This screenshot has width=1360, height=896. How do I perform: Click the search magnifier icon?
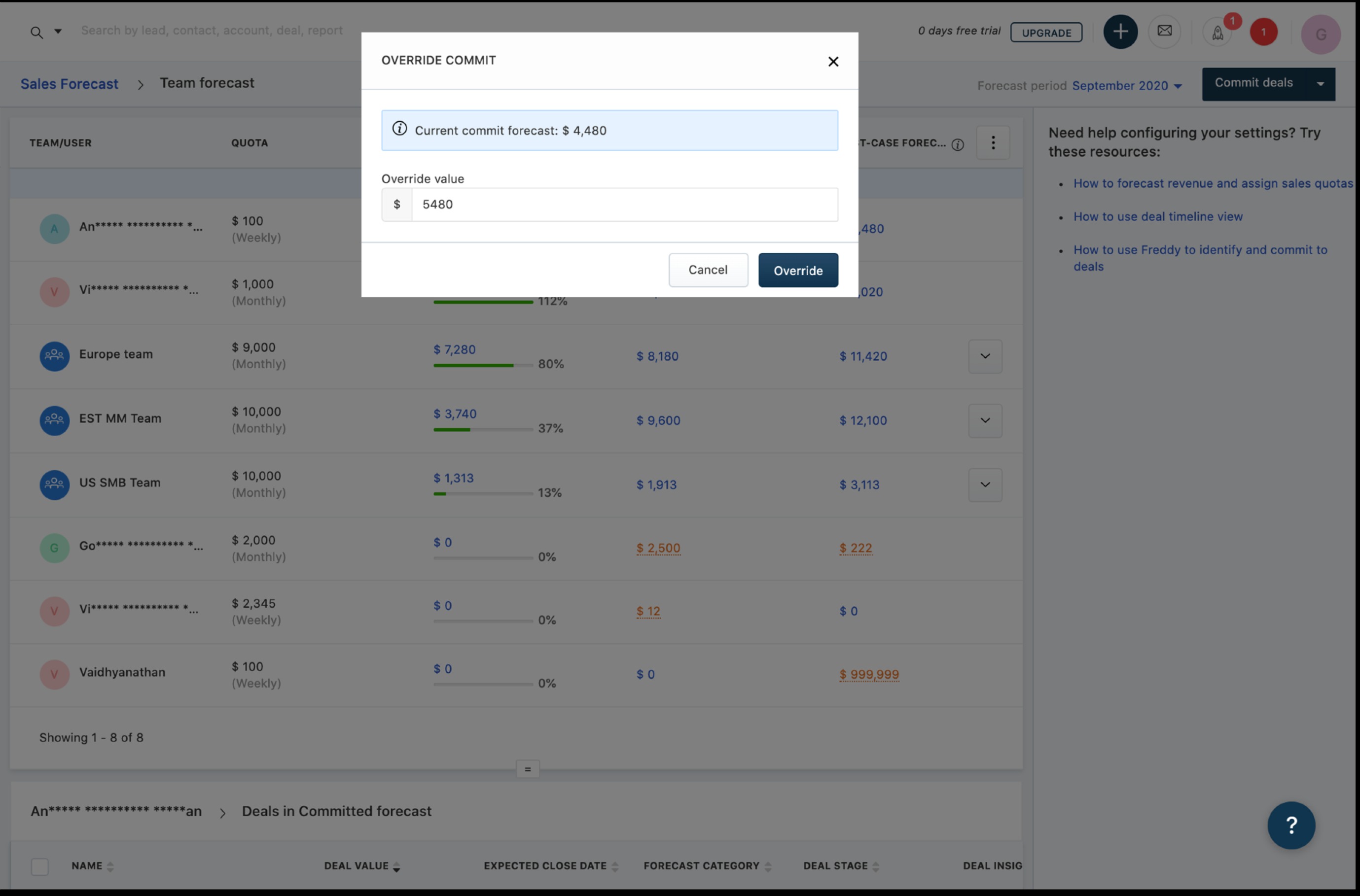pos(36,33)
